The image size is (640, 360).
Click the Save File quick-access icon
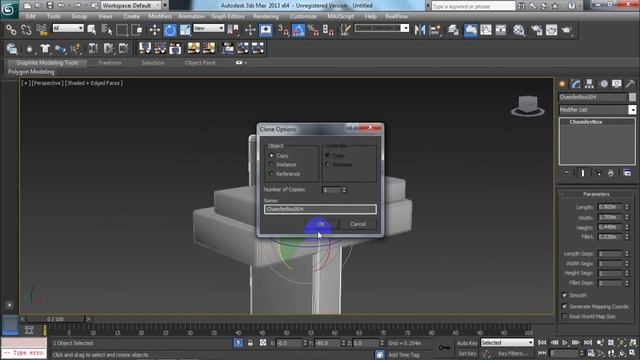[50, 5]
